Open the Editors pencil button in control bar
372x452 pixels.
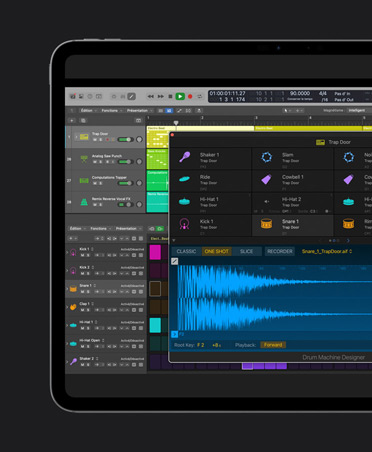click(x=132, y=97)
